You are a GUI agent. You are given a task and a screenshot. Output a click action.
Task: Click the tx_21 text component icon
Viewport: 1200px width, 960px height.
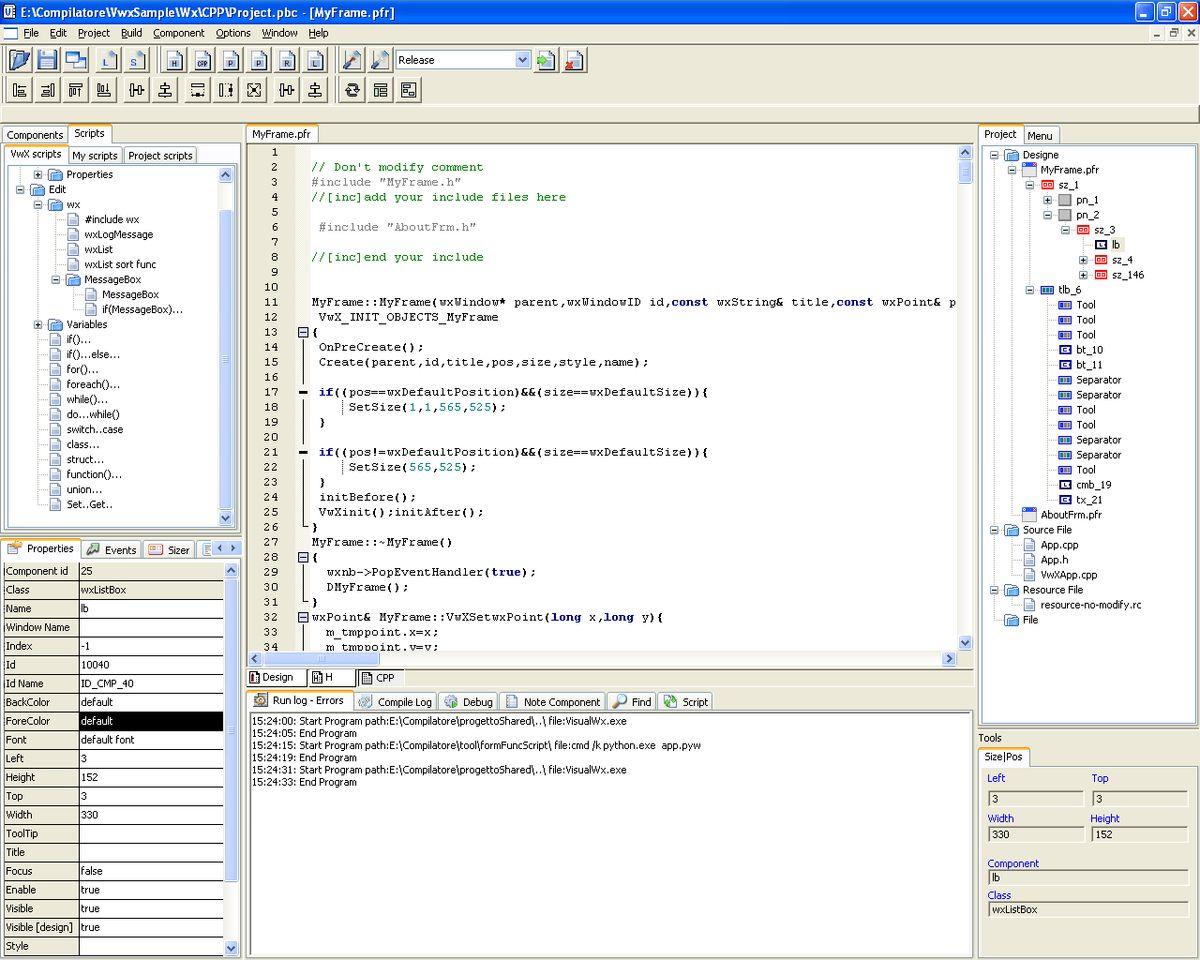click(x=1065, y=500)
